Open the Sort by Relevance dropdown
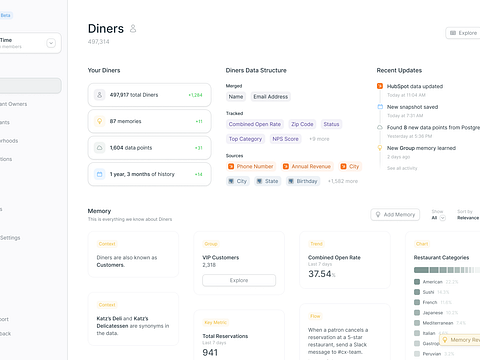This screenshot has width=480, height=360. [468, 218]
